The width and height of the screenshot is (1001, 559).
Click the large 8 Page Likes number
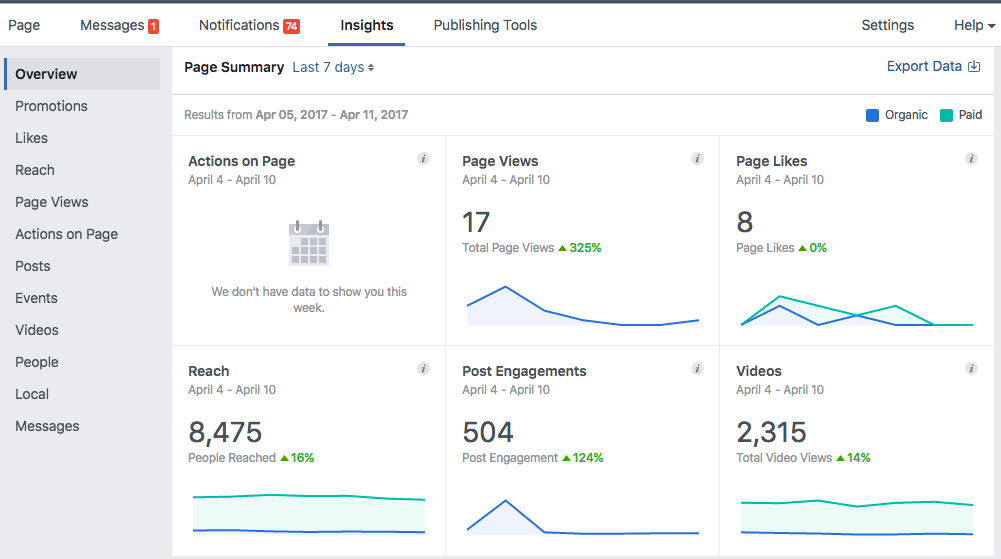[x=744, y=222]
